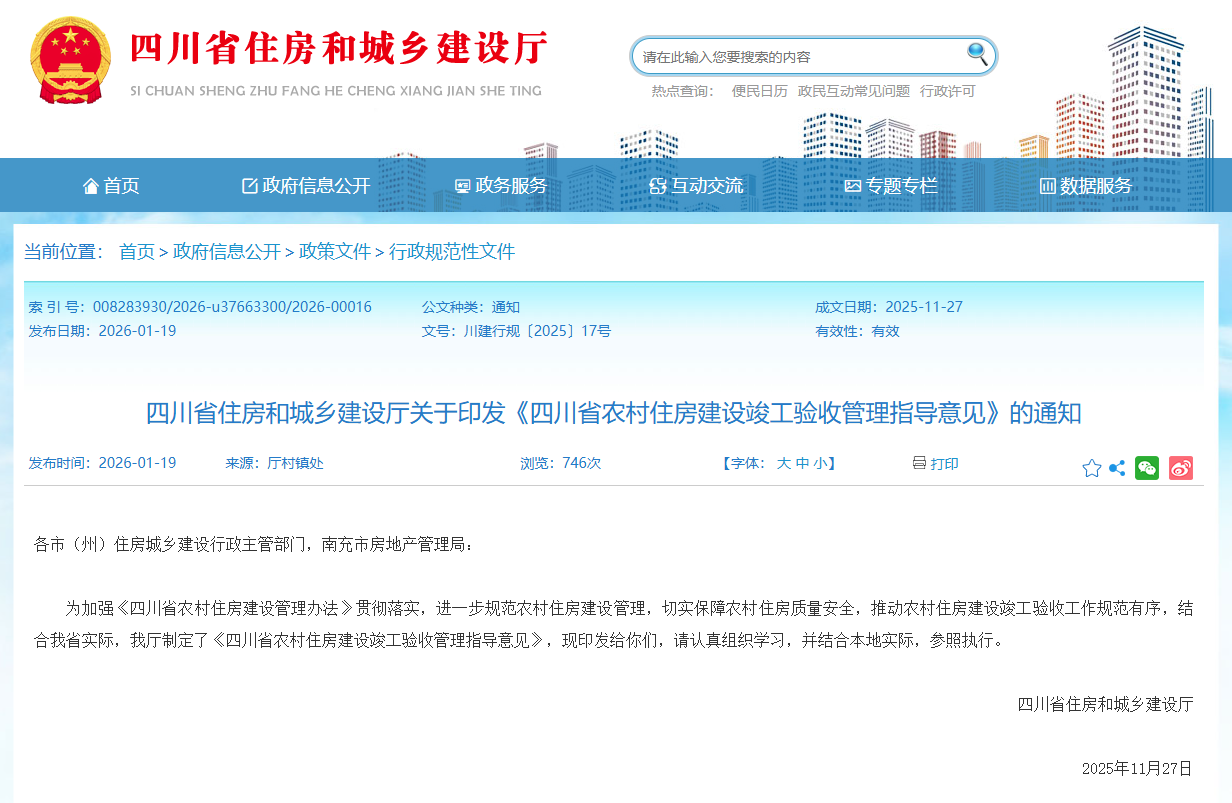Share the notice to WeChat
Viewport: 1232px width, 803px height.
(1147, 467)
